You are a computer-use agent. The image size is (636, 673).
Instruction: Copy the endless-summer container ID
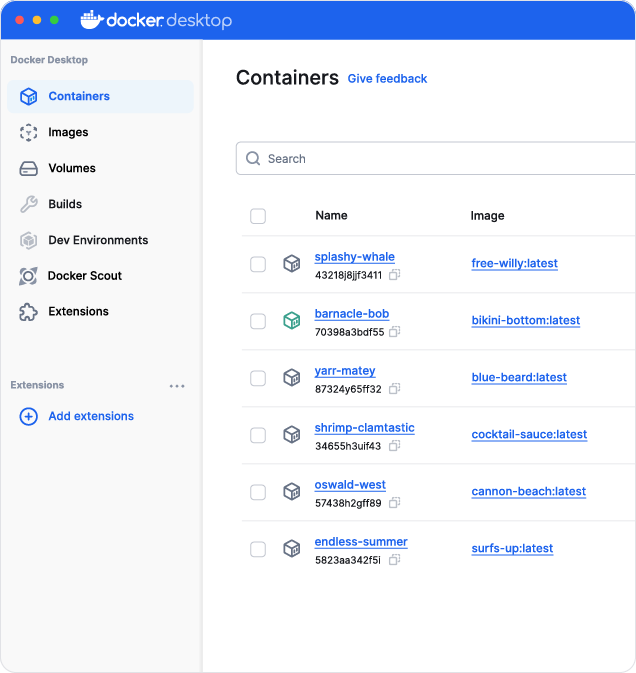point(395,560)
